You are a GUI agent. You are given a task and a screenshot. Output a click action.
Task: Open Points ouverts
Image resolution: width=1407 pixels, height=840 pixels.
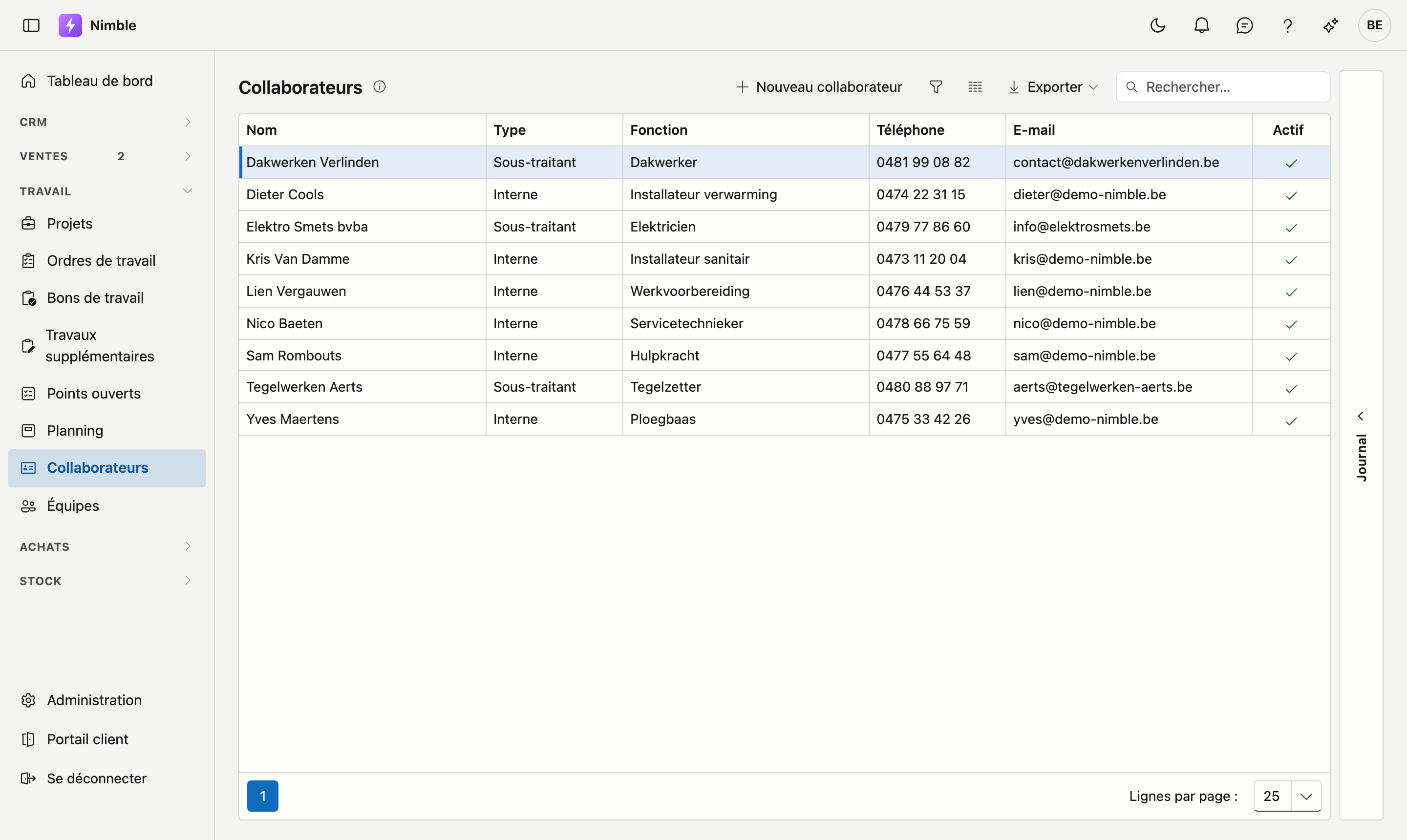click(x=107, y=394)
